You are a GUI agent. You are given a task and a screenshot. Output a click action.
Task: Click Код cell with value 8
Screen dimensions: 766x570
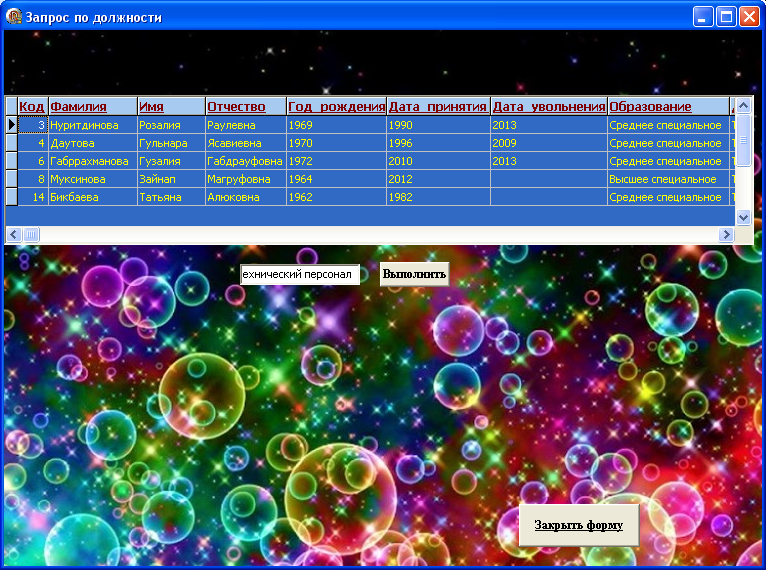point(33,179)
